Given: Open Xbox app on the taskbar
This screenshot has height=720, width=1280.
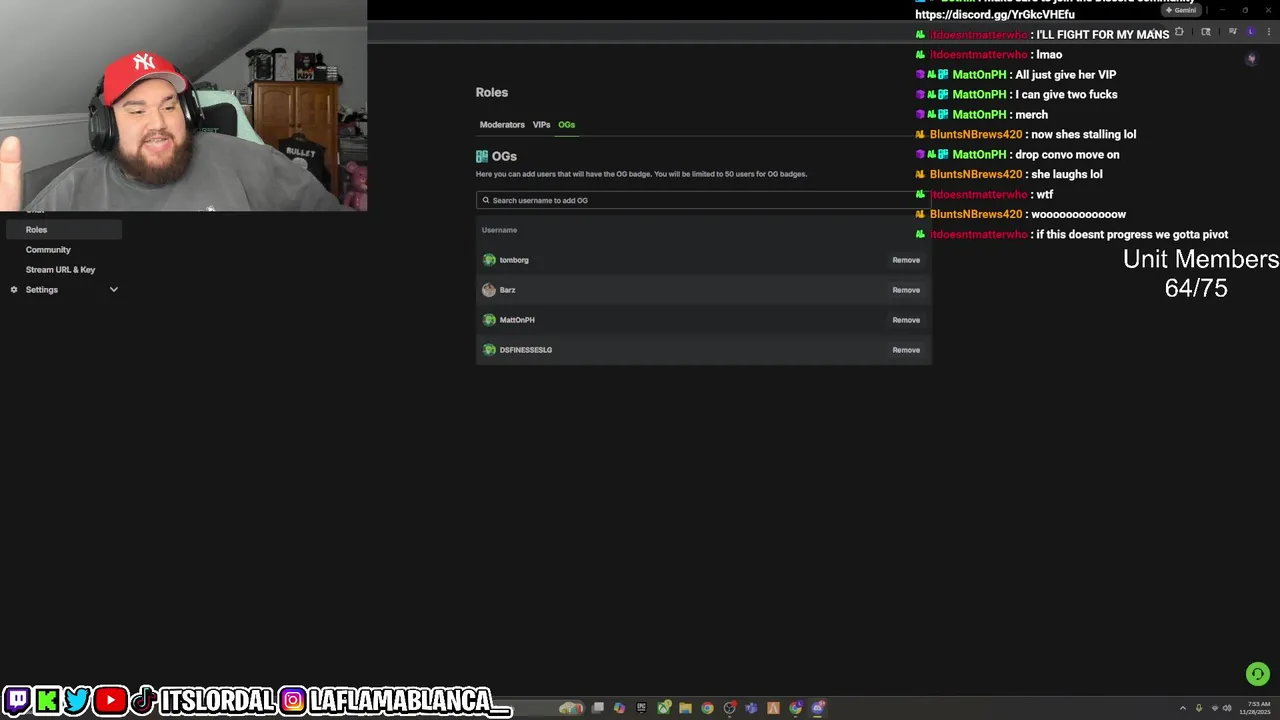Looking at the screenshot, I should 664,708.
